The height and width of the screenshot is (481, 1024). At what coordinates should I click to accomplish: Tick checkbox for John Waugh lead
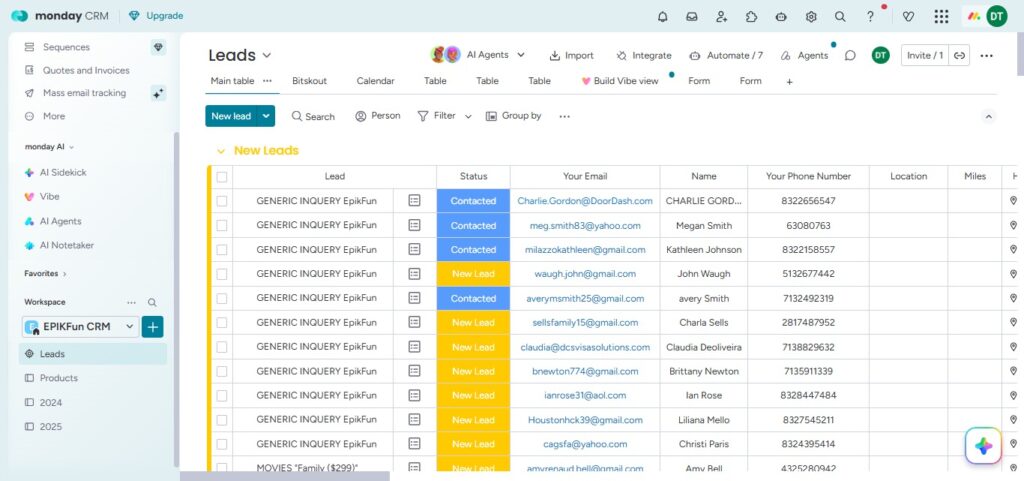pyautogui.click(x=222, y=274)
